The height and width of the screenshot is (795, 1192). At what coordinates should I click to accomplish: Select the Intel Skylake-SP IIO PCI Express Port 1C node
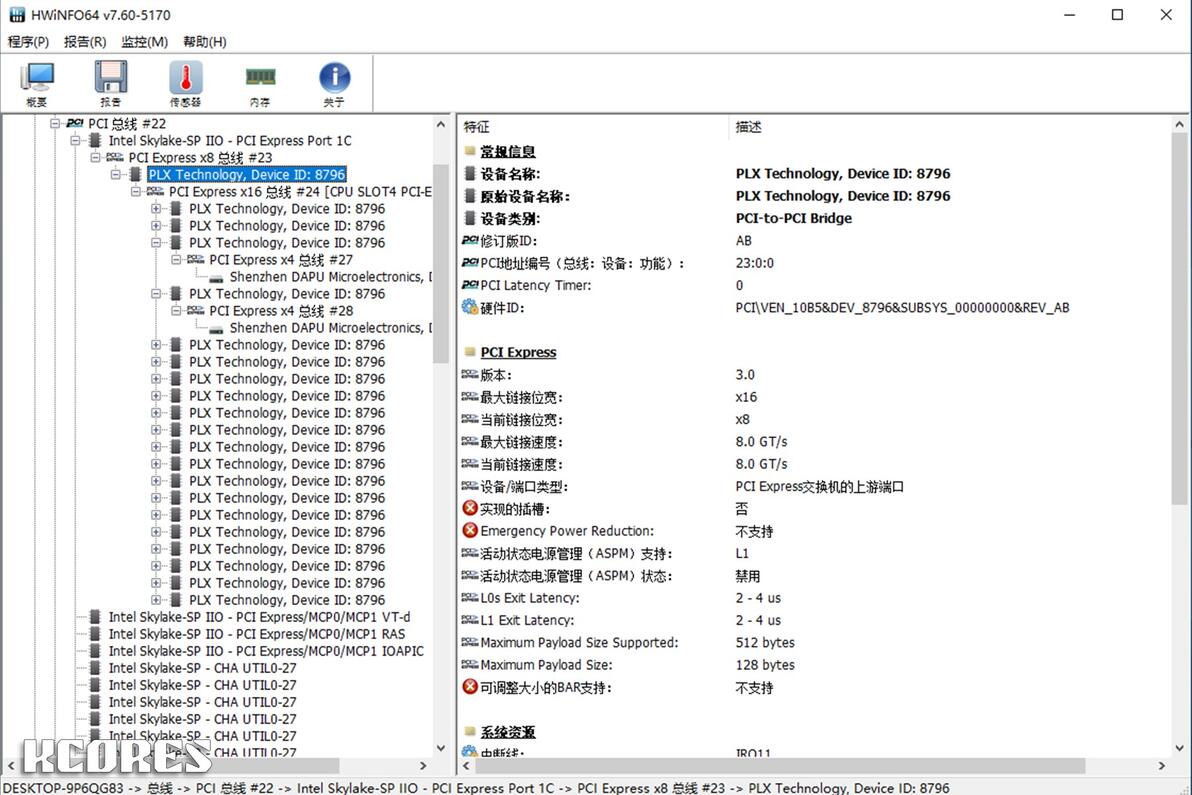point(230,141)
